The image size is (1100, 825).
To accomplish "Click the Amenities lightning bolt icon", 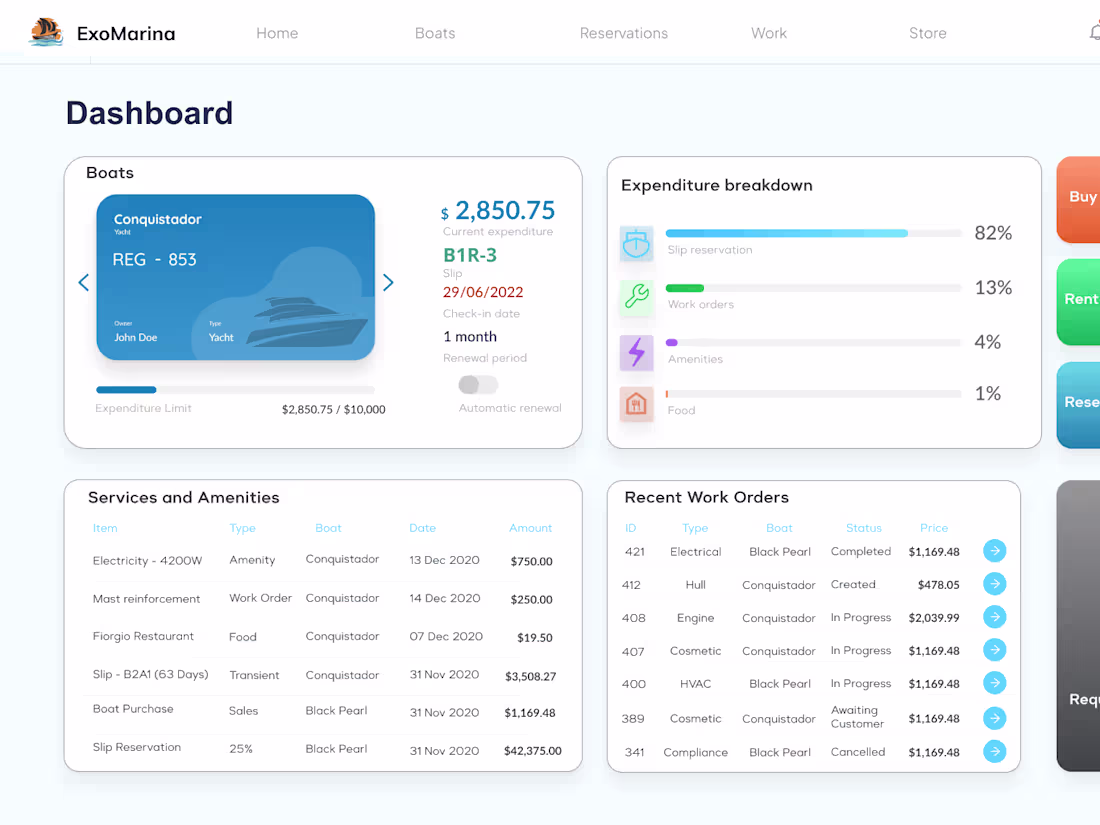I will coord(636,352).
